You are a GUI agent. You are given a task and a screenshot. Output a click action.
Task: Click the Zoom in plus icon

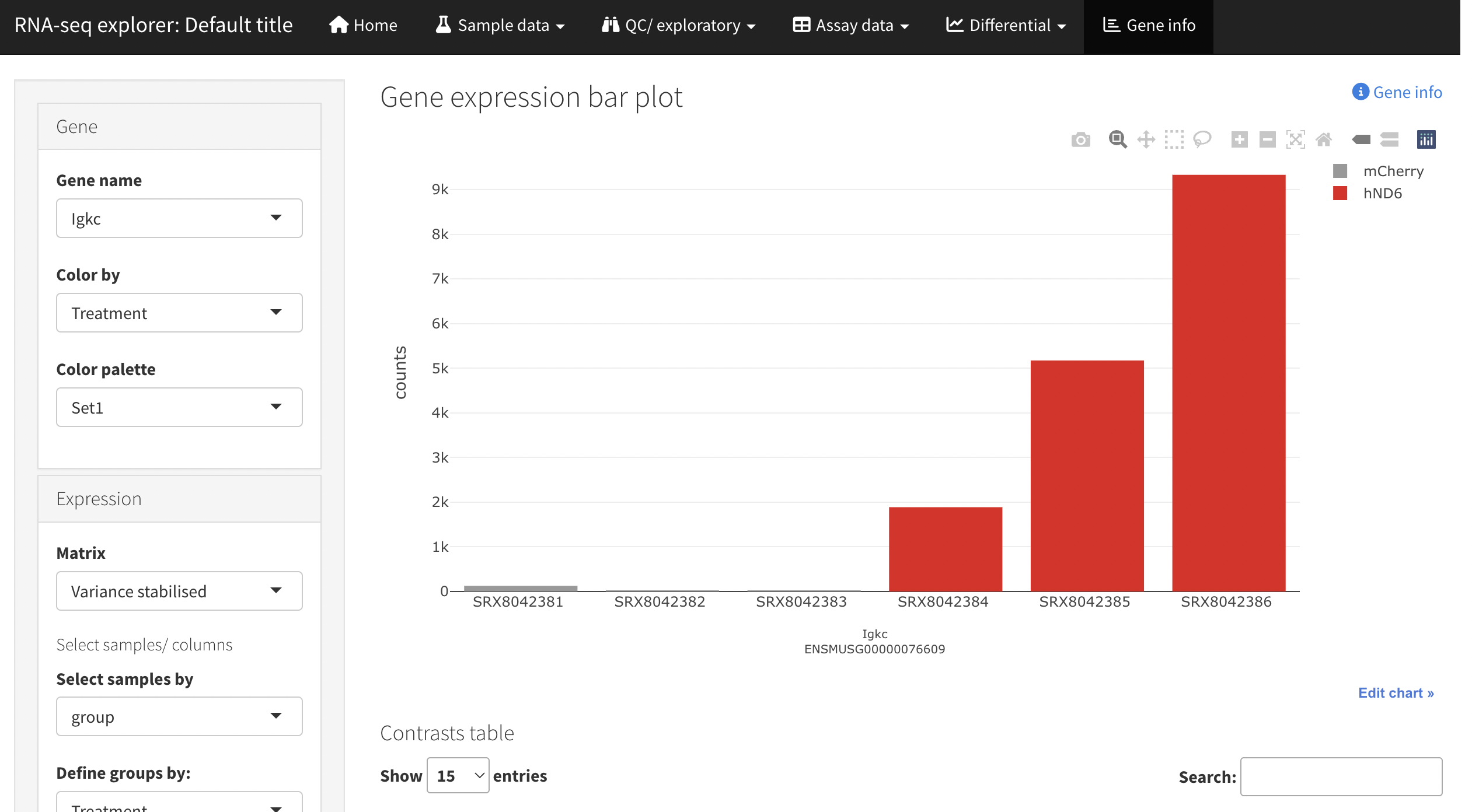coord(1239,140)
